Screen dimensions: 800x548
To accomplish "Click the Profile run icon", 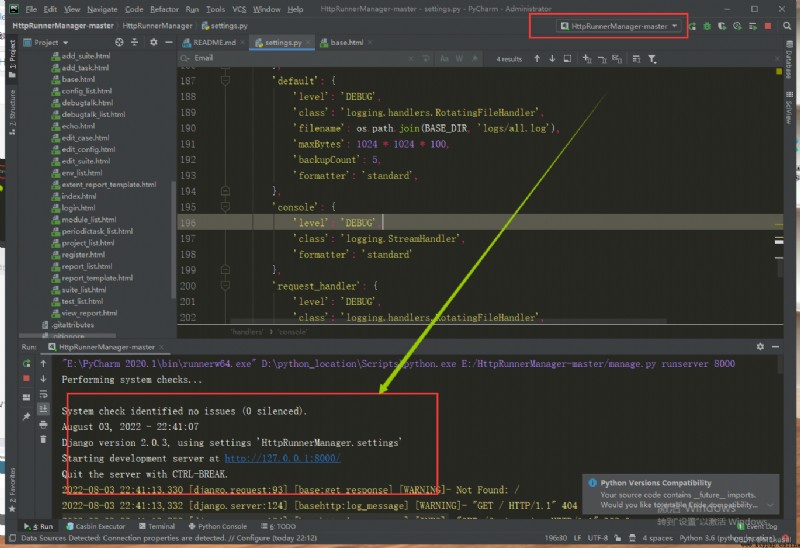I will click(x=737, y=26).
